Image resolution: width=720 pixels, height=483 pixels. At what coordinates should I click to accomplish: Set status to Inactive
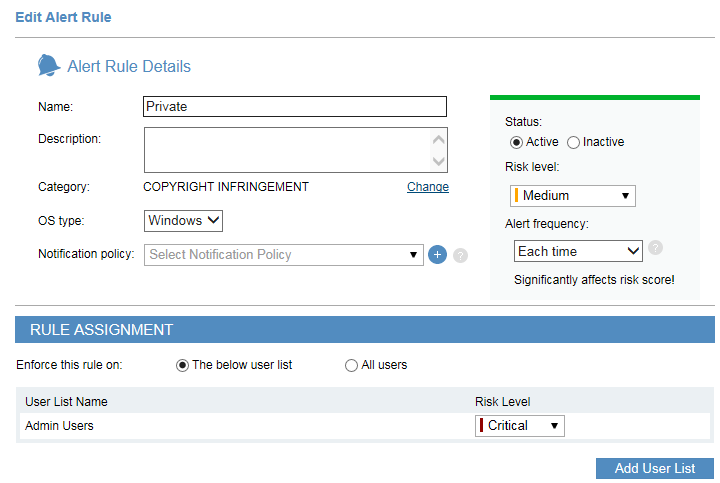click(x=573, y=142)
